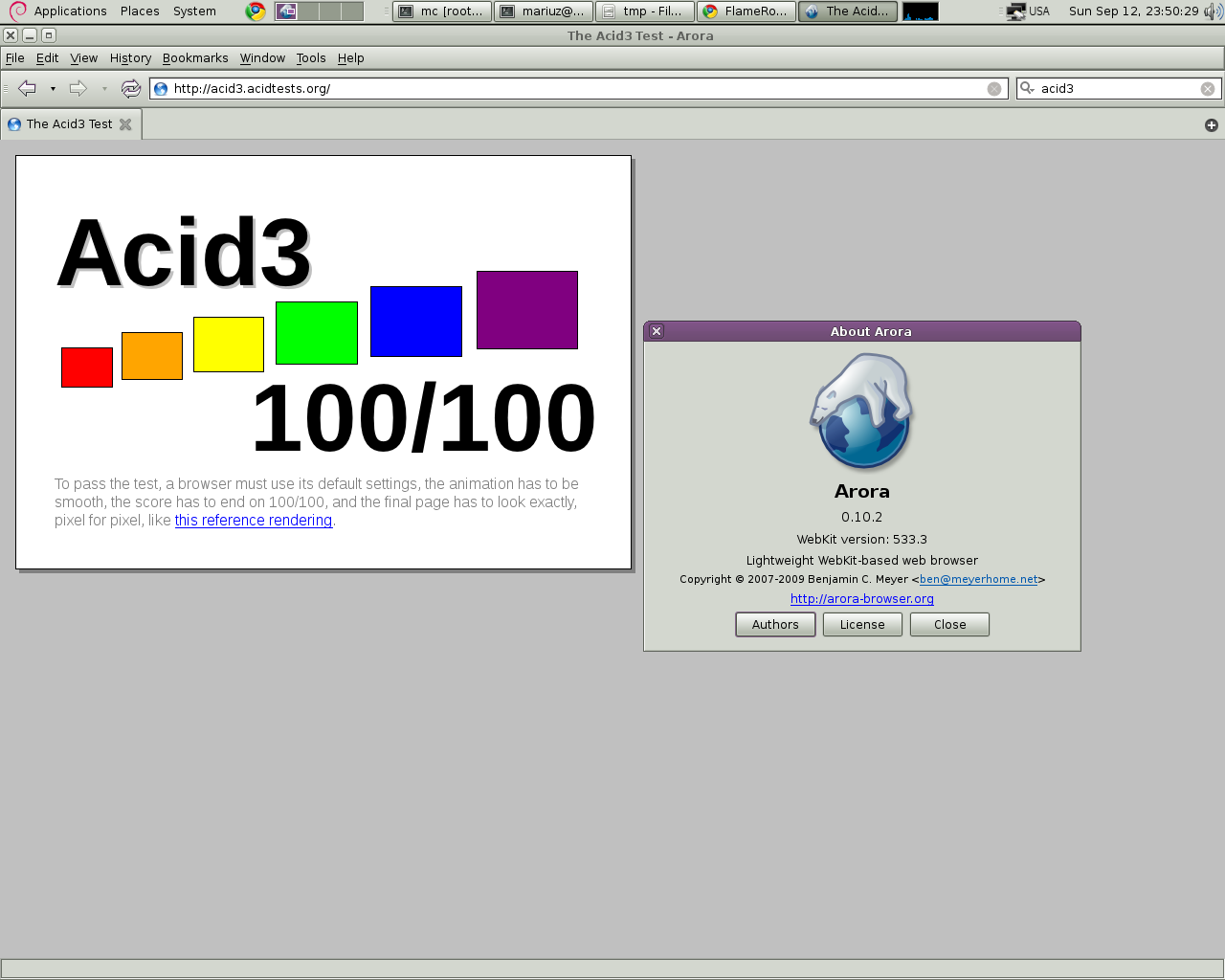Image resolution: width=1225 pixels, height=980 pixels.
Task: Open the Help menu
Action: point(351,58)
